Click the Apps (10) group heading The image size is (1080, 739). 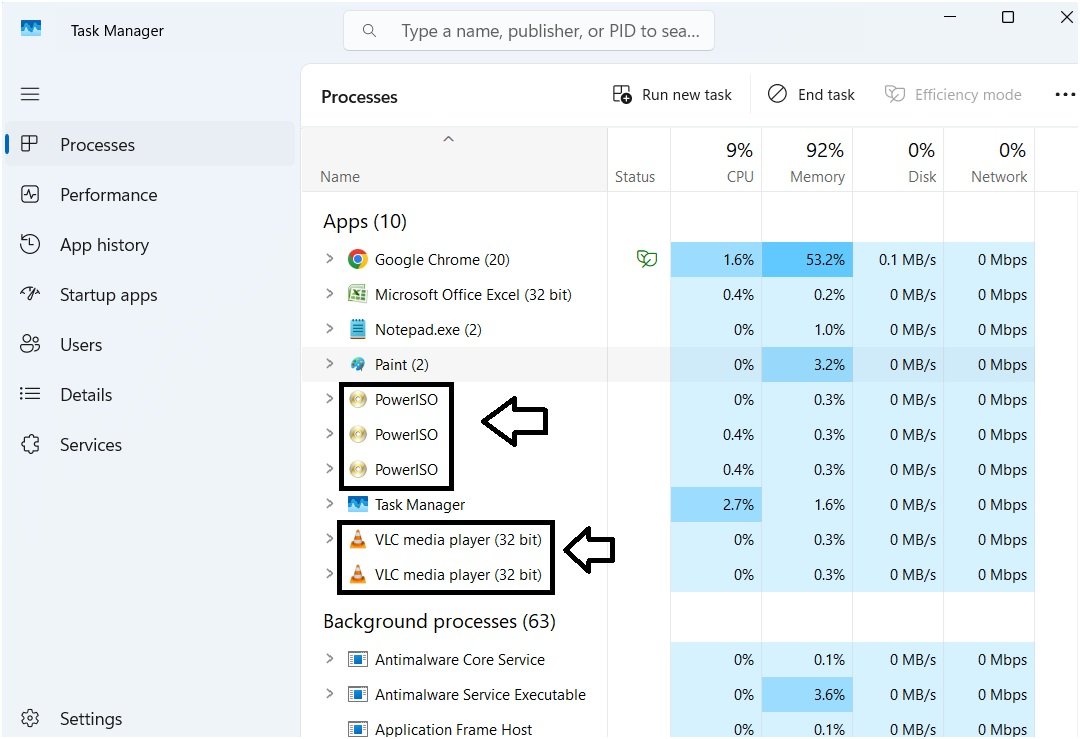click(x=365, y=222)
